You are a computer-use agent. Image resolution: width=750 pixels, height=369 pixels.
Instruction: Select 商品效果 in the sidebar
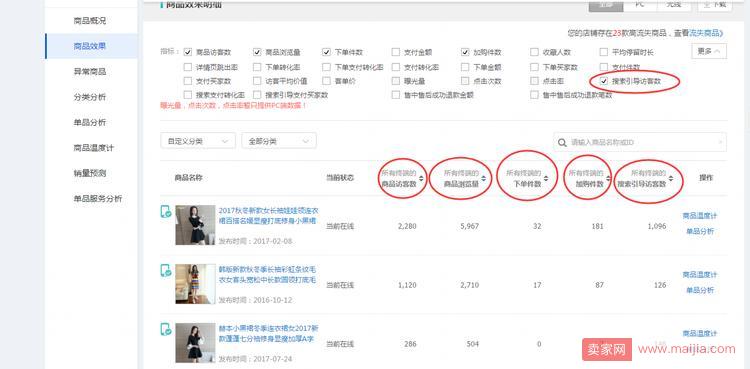point(90,46)
